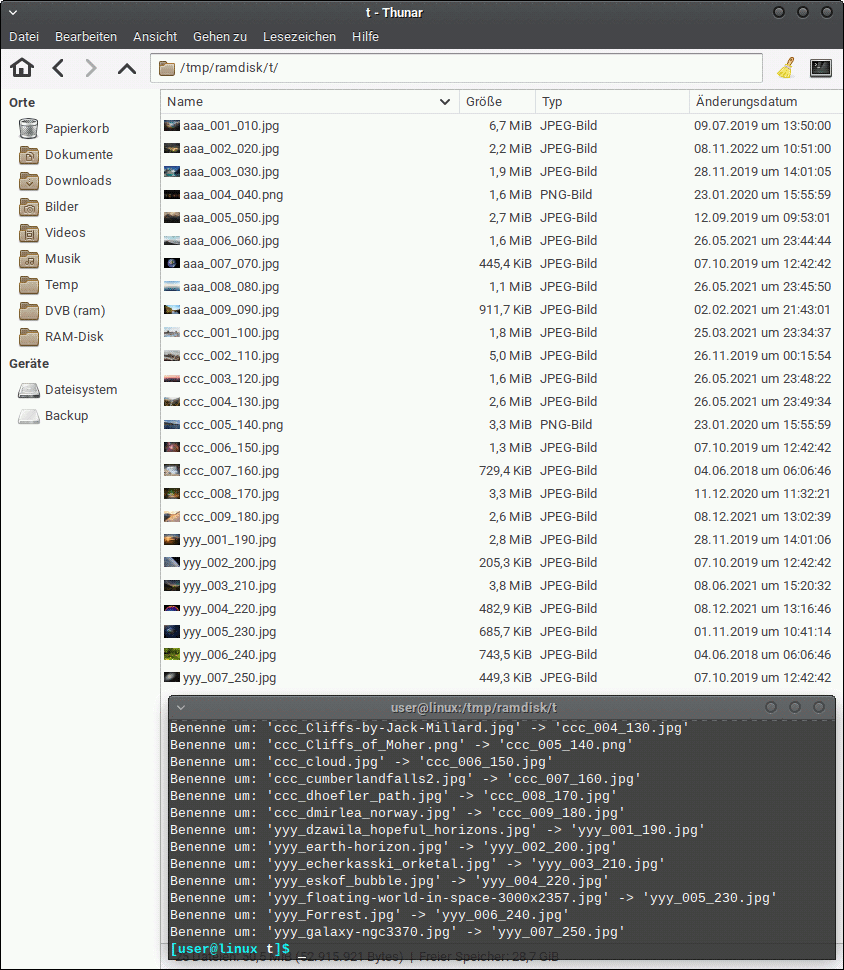Open the Datei menu
This screenshot has width=844, height=970.
[24, 36]
